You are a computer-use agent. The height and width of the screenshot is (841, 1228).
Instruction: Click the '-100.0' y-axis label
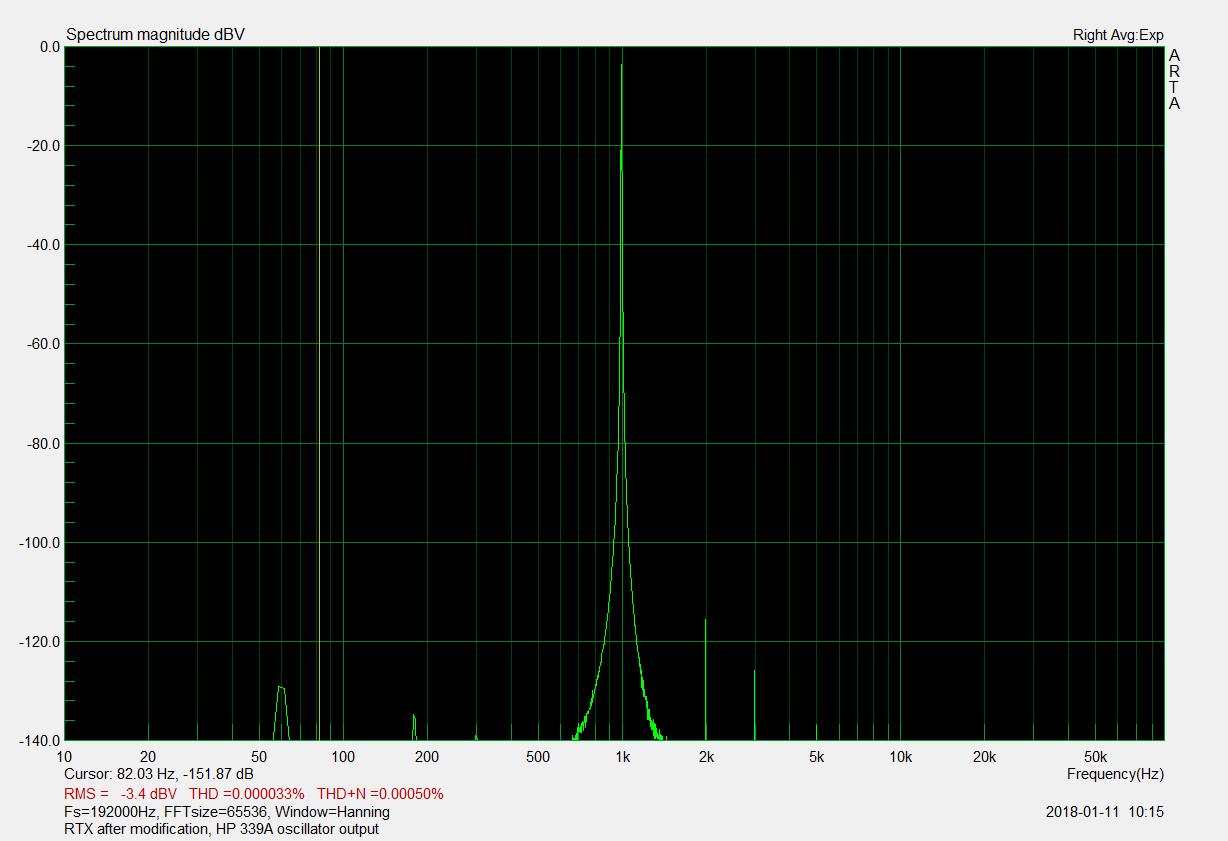pyautogui.click(x=40, y=543)
